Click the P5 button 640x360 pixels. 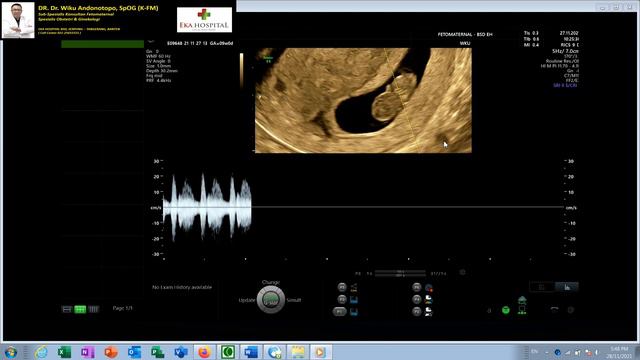[416, 300]
